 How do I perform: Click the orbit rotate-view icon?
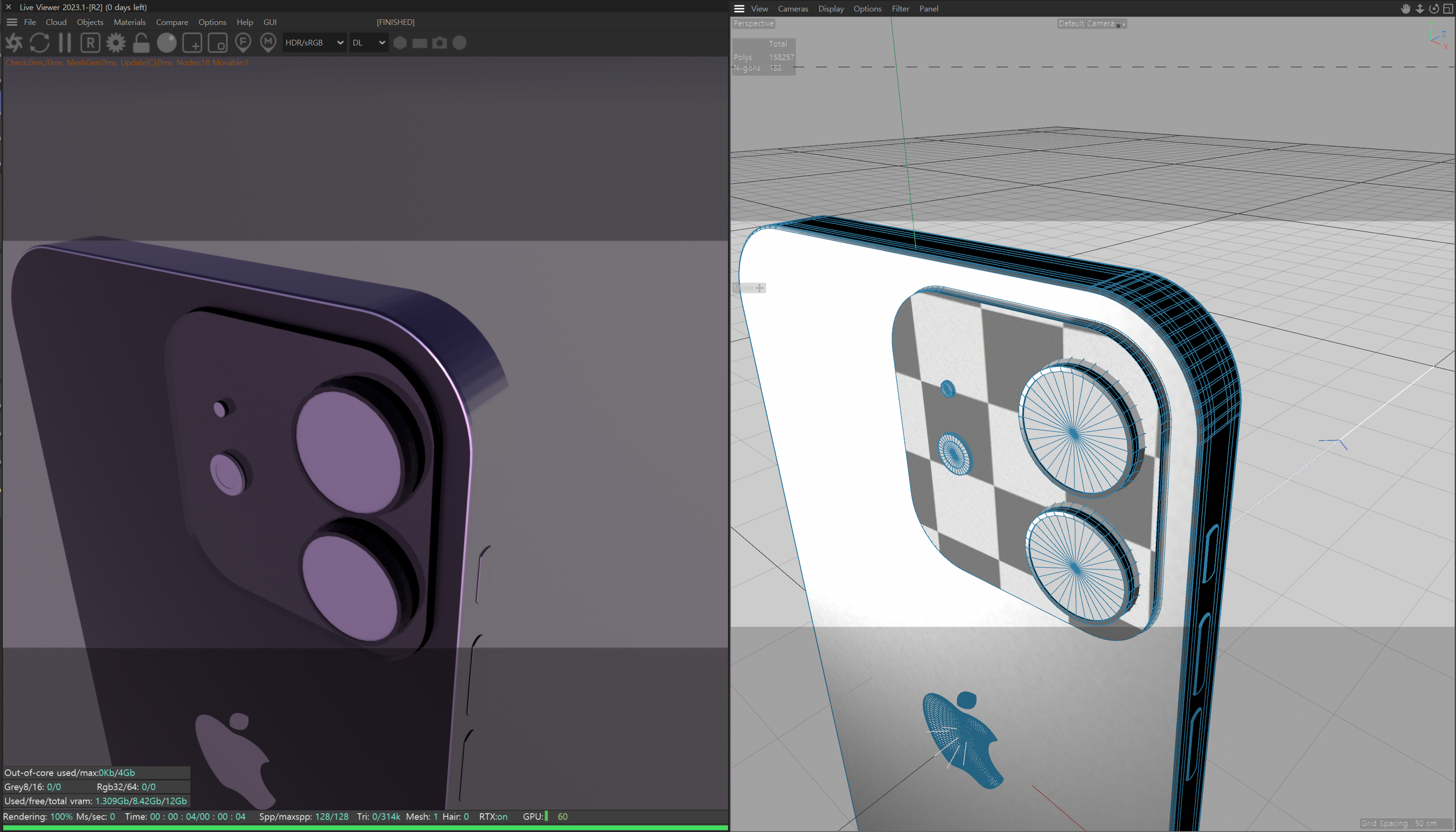point(1434,8)
